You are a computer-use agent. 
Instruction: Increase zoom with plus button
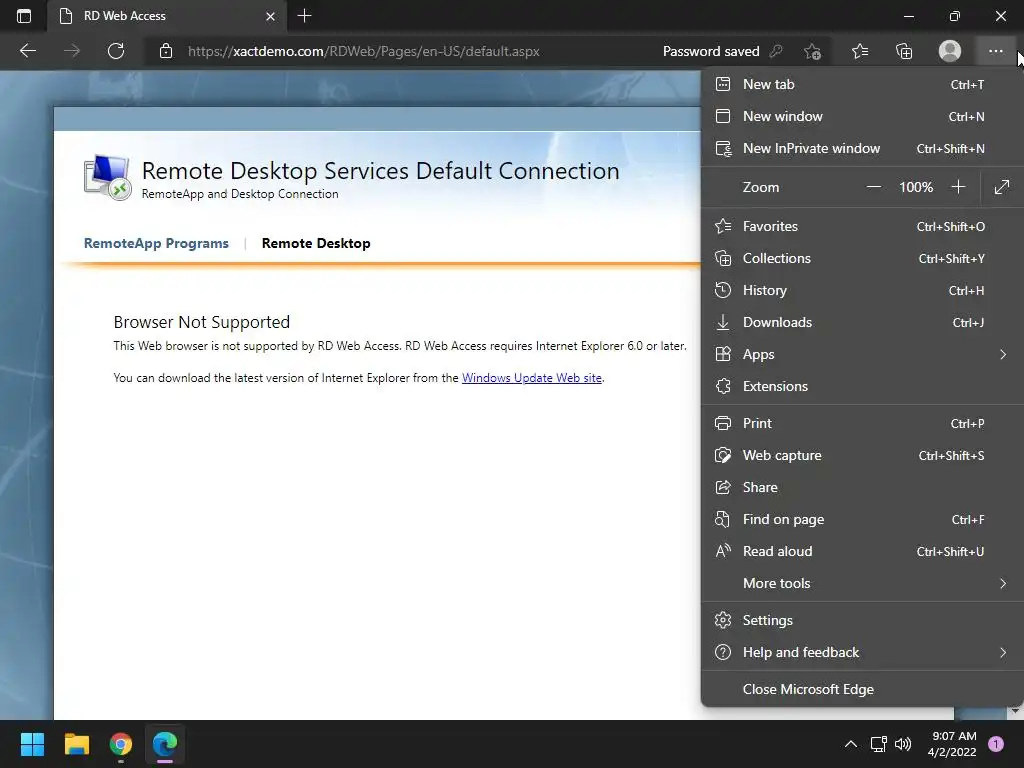958,187
